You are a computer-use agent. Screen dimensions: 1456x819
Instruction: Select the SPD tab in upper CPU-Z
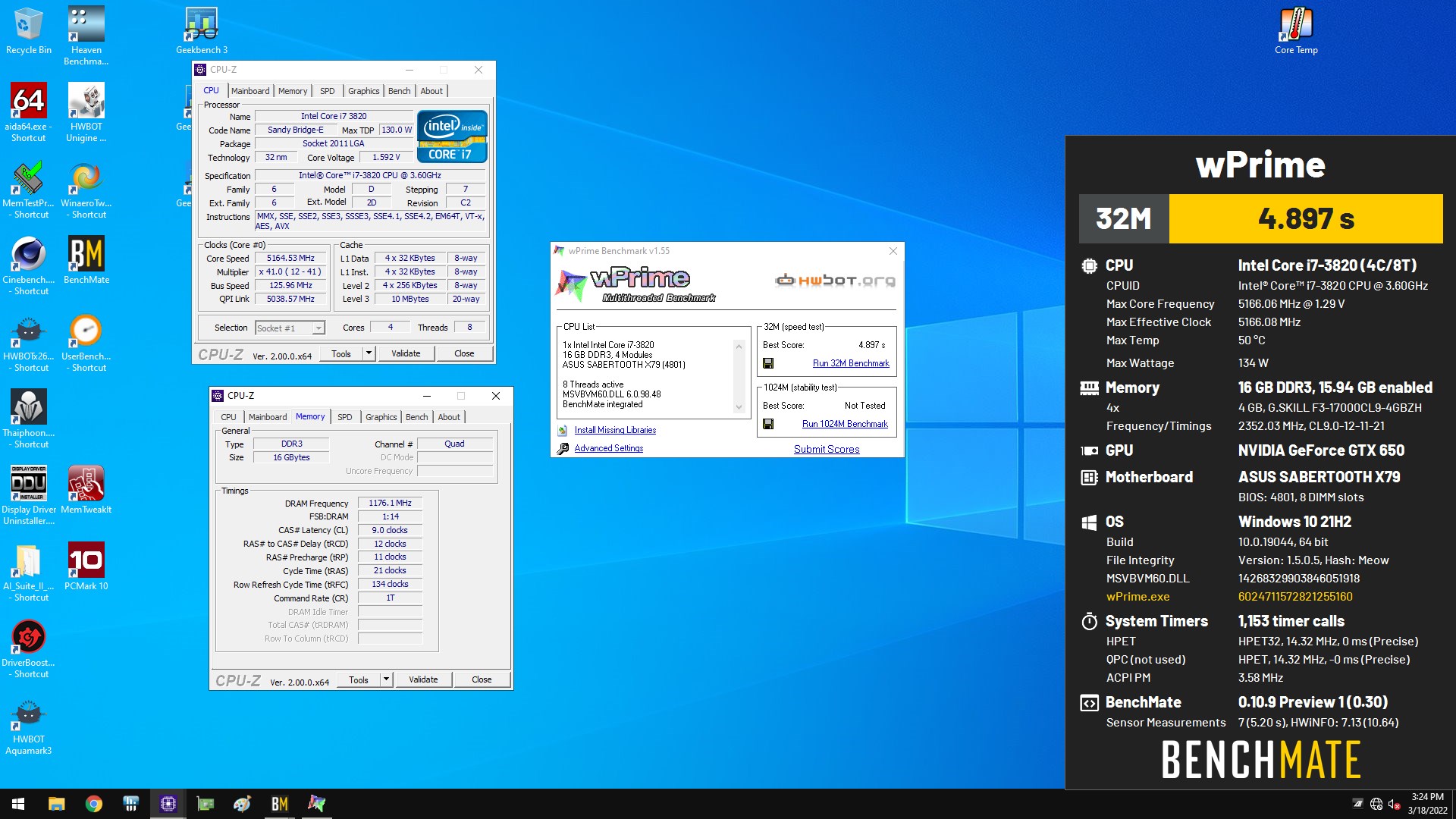(x=327, y=91)
